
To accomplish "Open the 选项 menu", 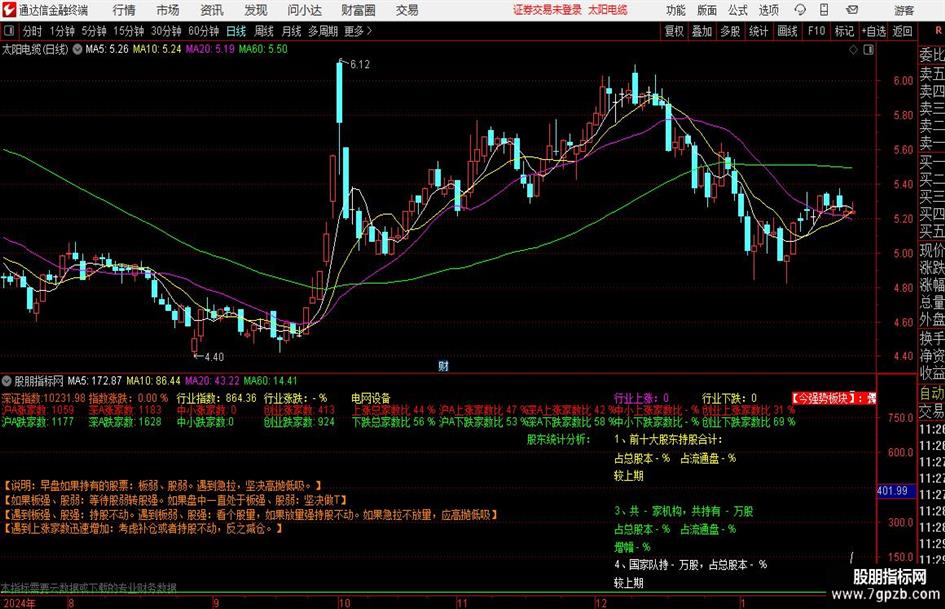I will (768, 10).
